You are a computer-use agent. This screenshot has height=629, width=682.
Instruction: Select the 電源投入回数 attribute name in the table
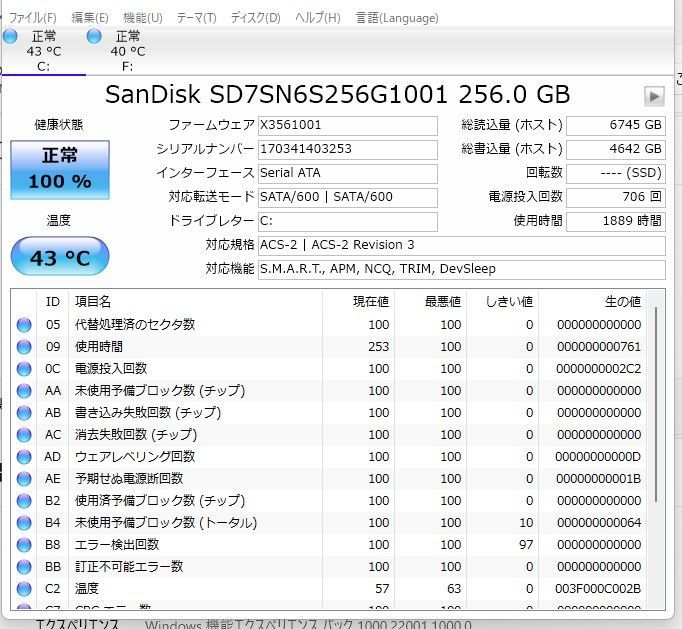tap(111, 369)
